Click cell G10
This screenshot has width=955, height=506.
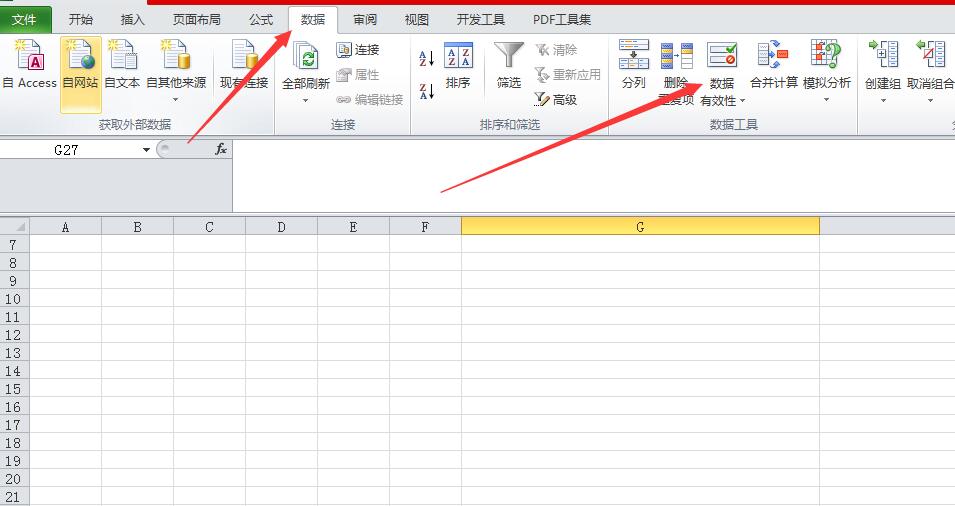pos(640,299)
